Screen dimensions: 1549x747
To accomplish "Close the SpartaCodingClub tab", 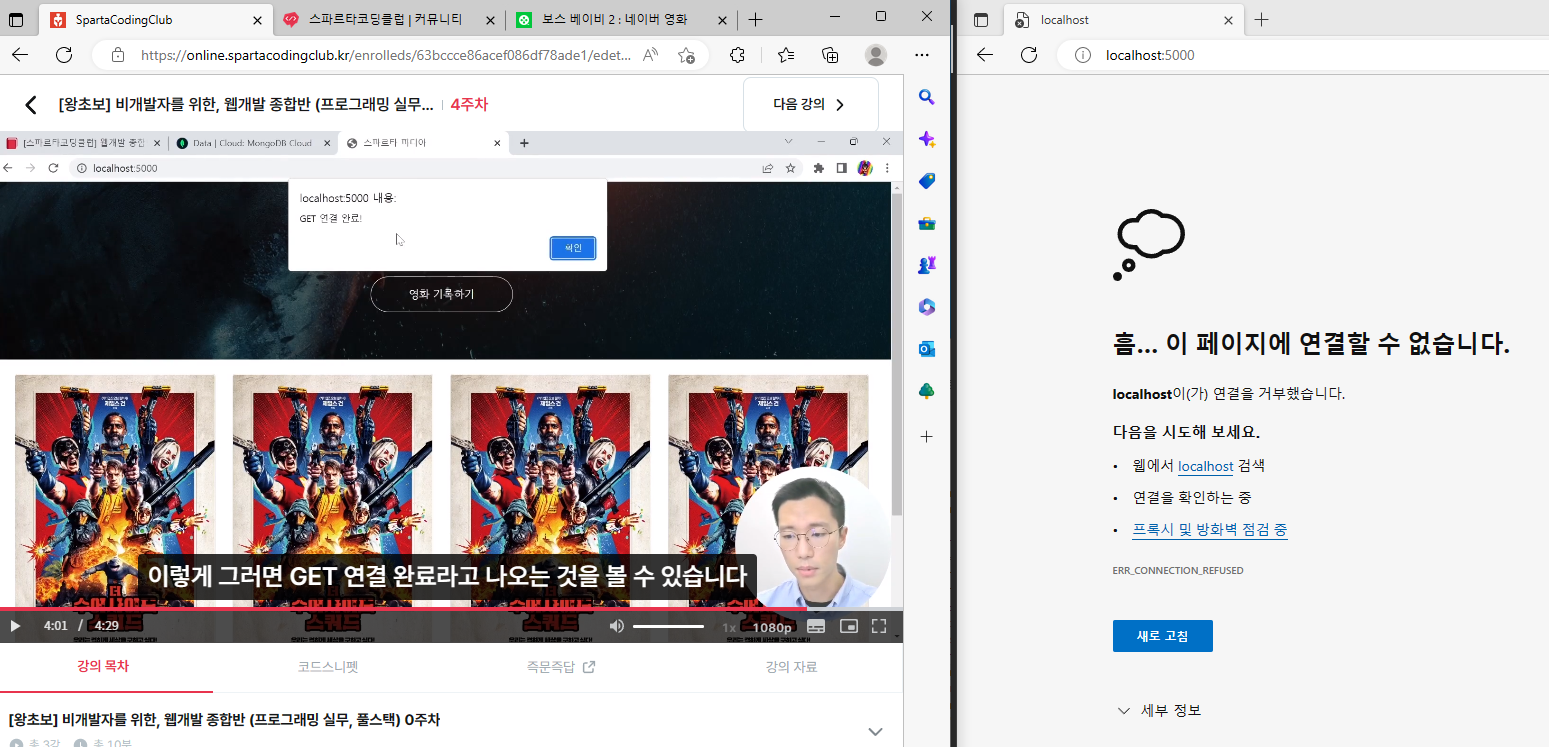I will 257,20.
